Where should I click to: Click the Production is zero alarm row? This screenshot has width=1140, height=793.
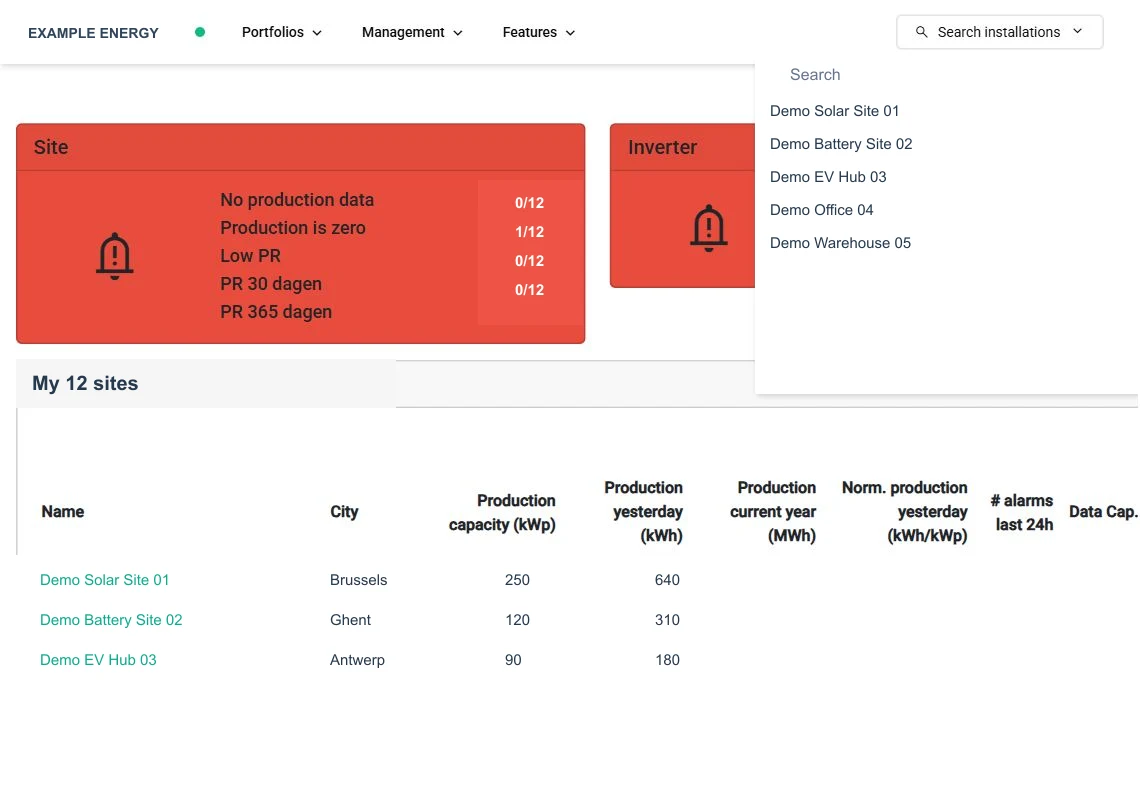click(293, 228)
